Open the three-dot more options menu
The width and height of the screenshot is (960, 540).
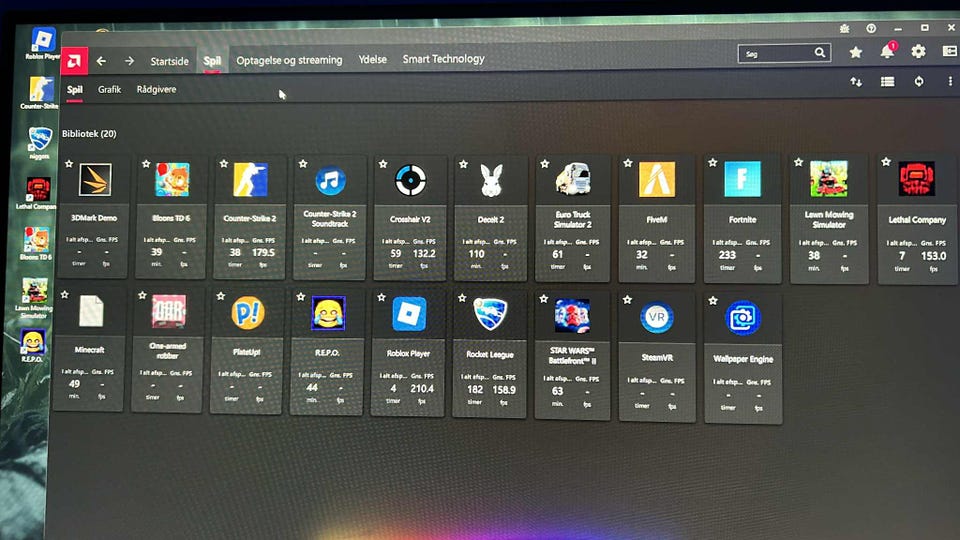coord(950,81)
